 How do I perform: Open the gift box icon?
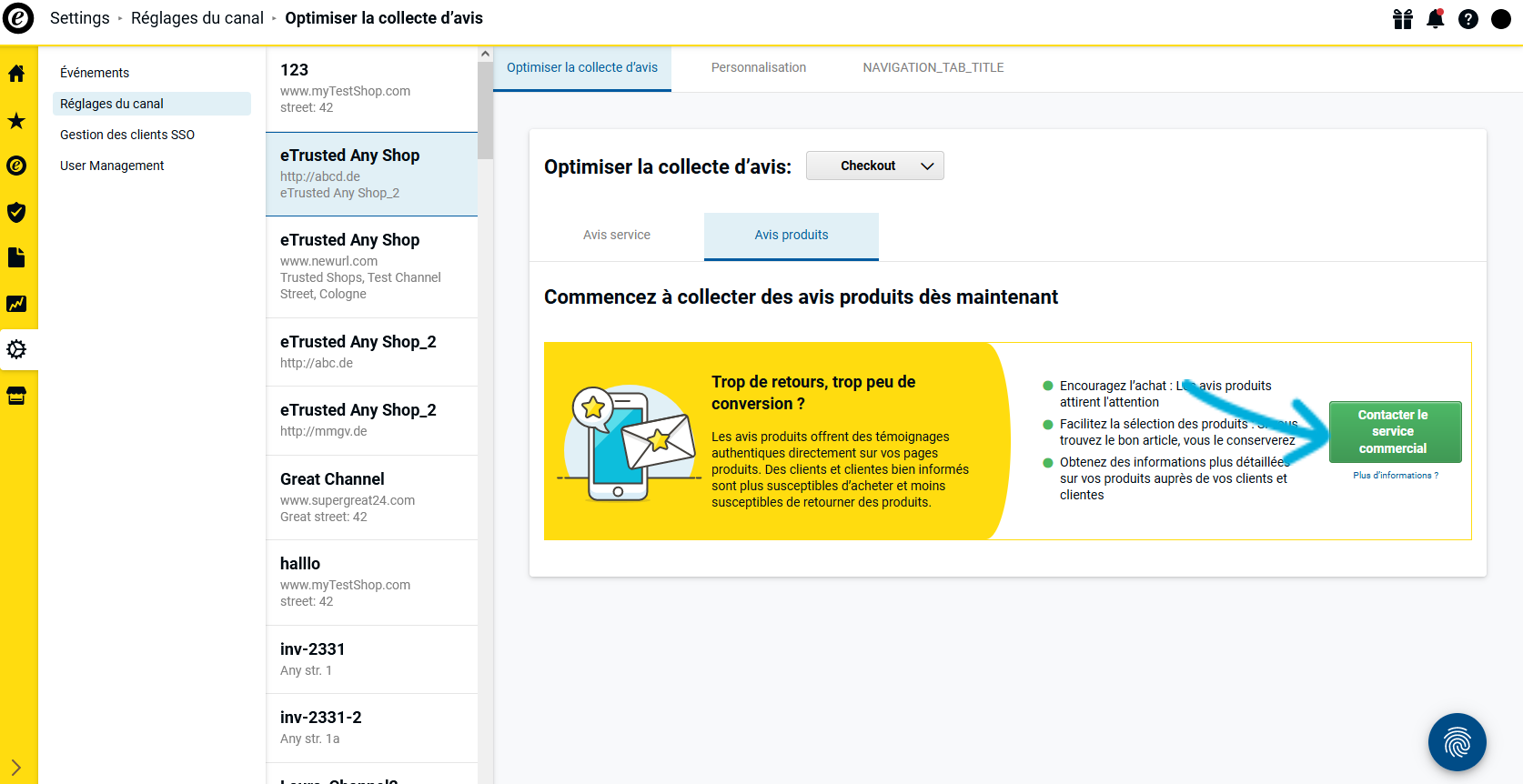click(x=1403, y=19)
